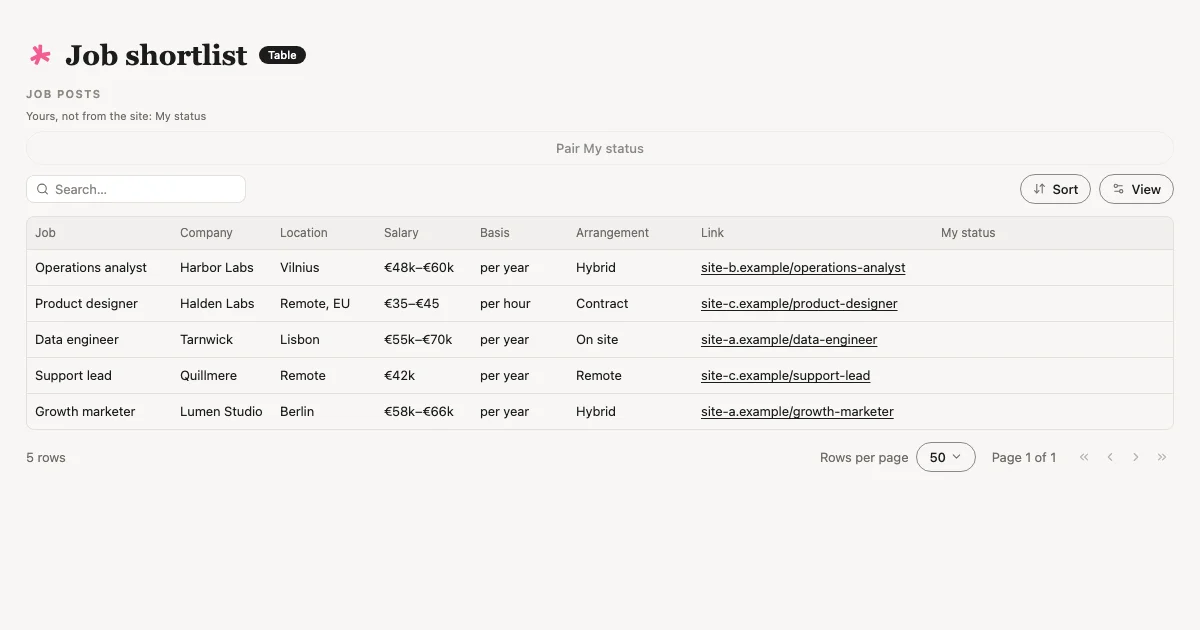Click the Lumen Studio company cell
Image resolution: width=1200 pixels, height=630 pixels.
(x=221, y=411)
